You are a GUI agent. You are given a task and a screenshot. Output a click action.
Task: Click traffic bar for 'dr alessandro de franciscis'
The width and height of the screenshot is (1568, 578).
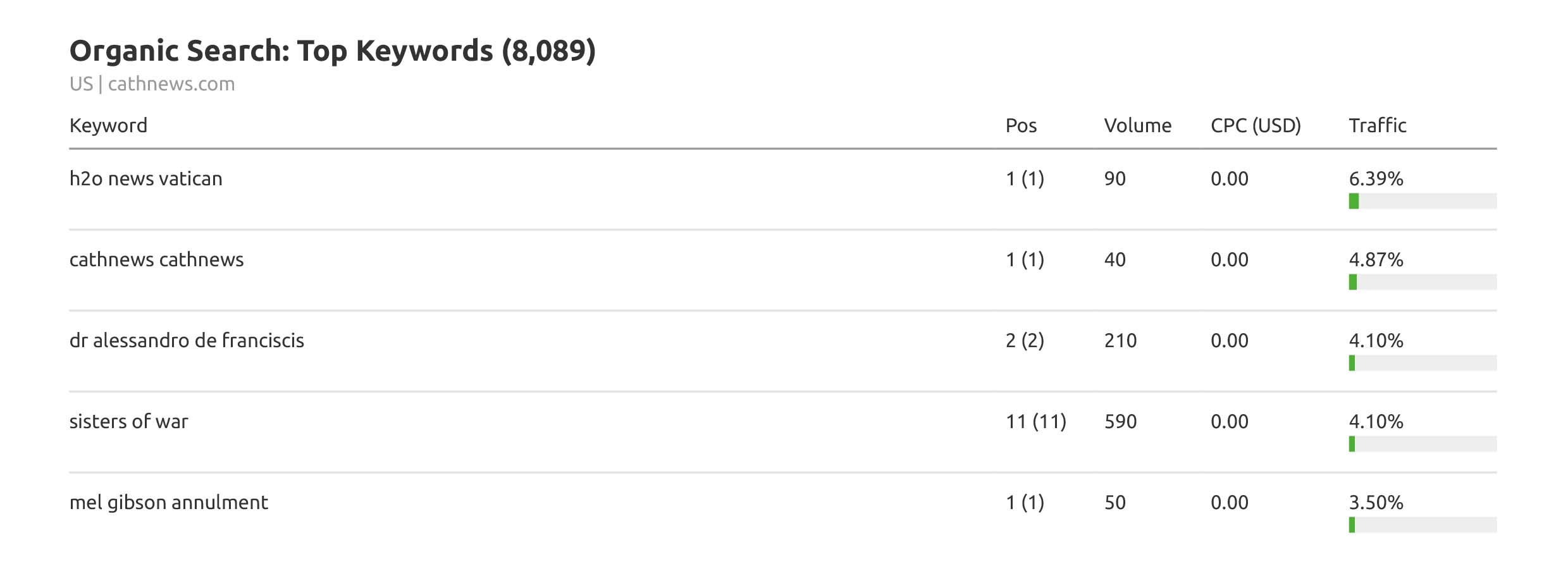tap(1422, 363)
